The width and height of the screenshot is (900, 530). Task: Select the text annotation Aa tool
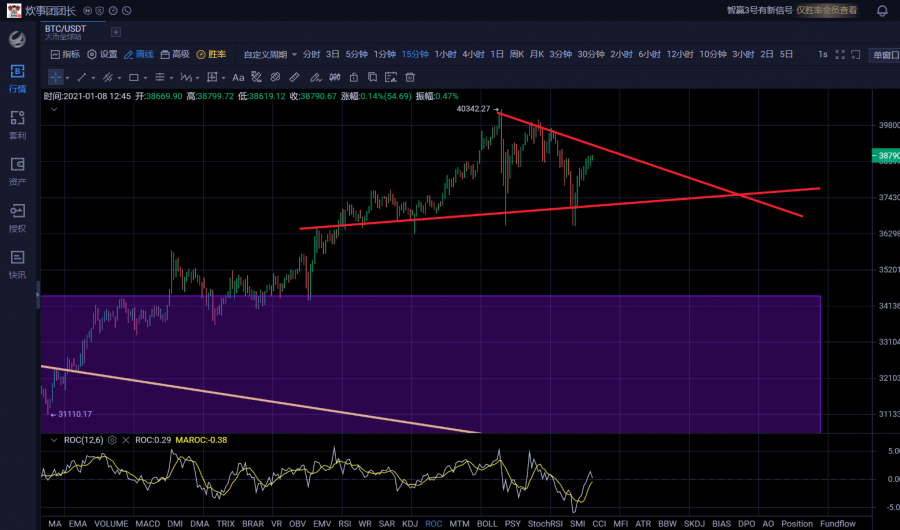coord(238,77)
